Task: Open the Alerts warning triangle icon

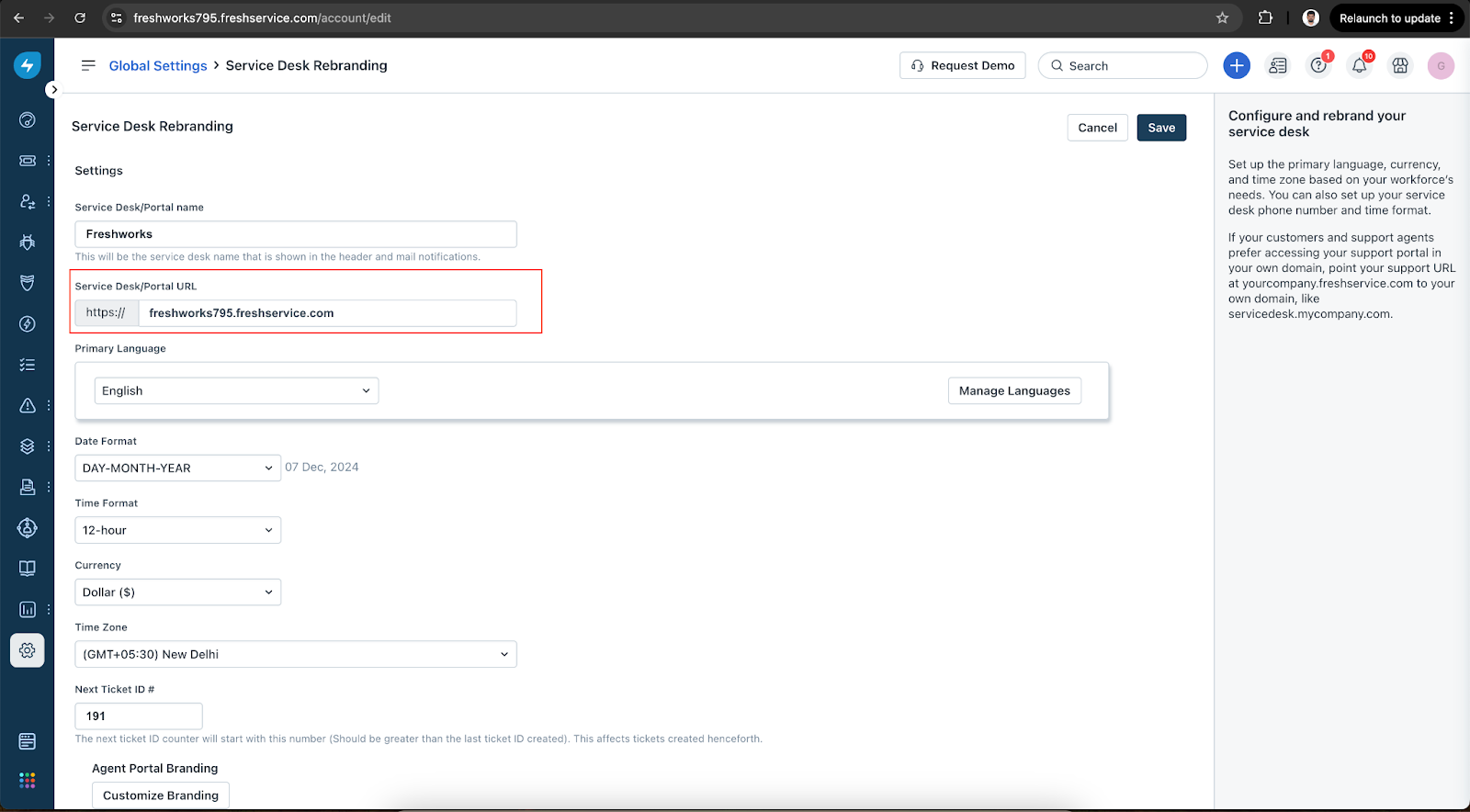Action: point(28,405)
